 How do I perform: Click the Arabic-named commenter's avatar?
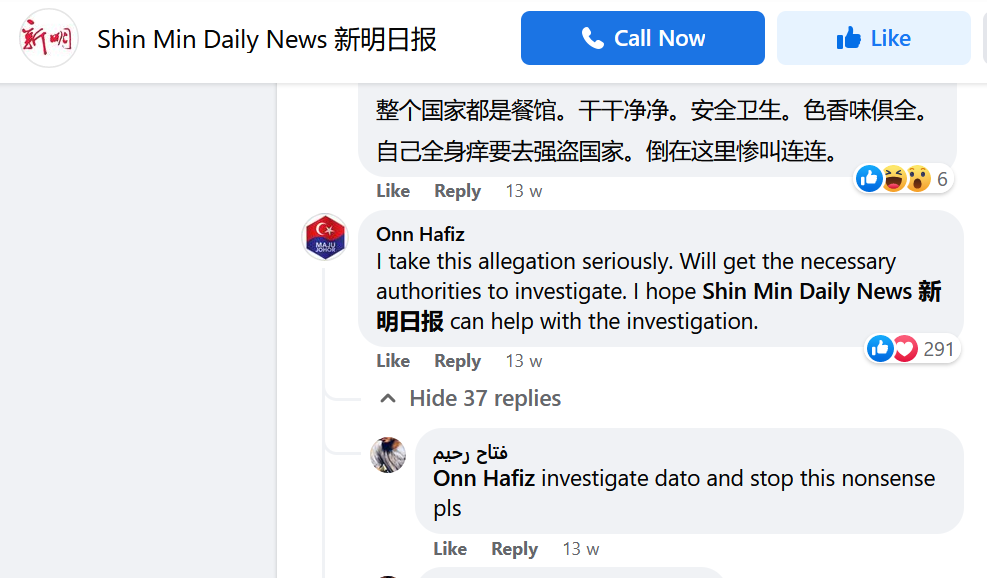pos(388,455)
